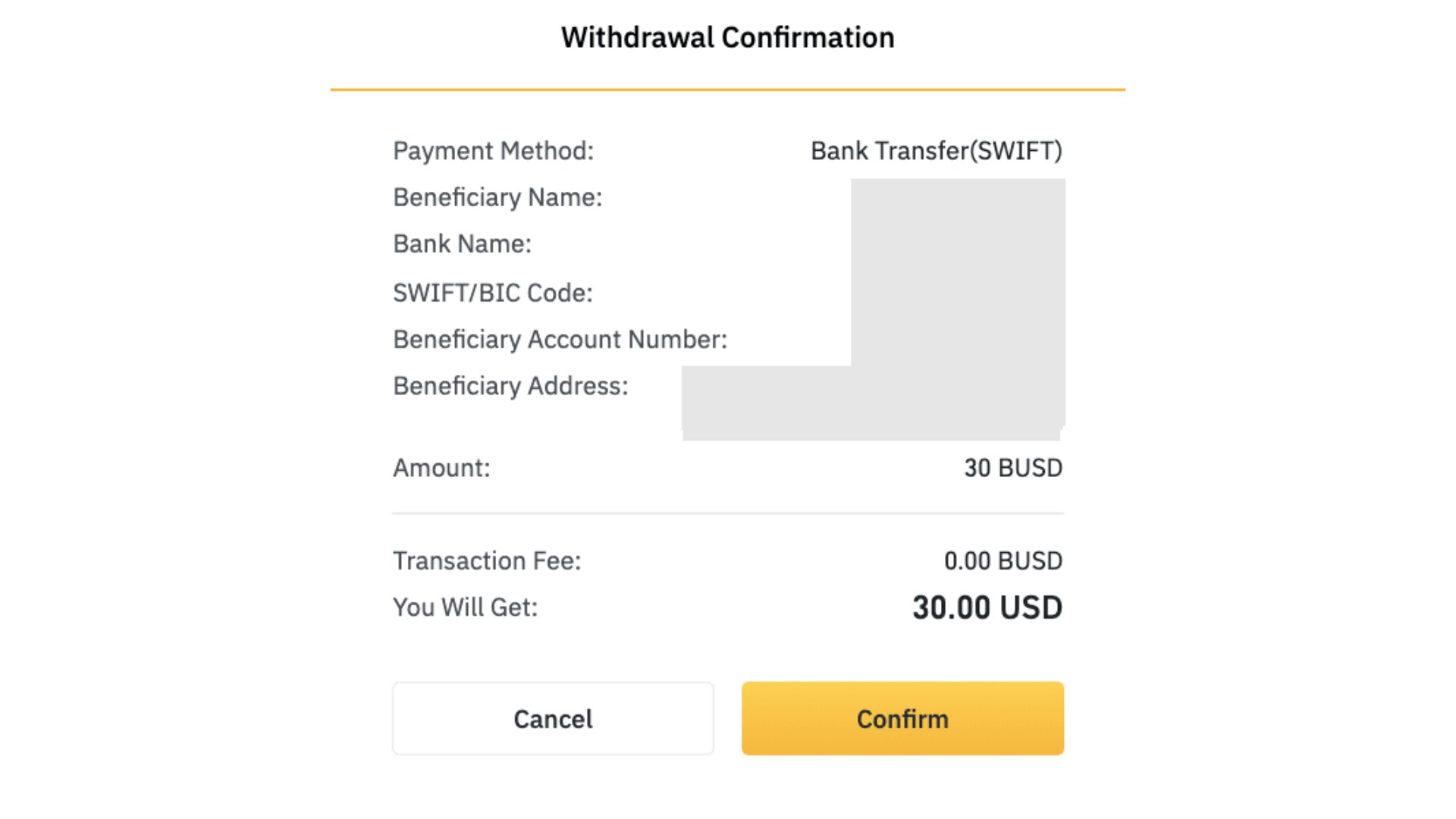Image resolution: width=1456 pixels, height=819 pixels.
Task: Click the Bank Name label
Action: pos(462,243)
